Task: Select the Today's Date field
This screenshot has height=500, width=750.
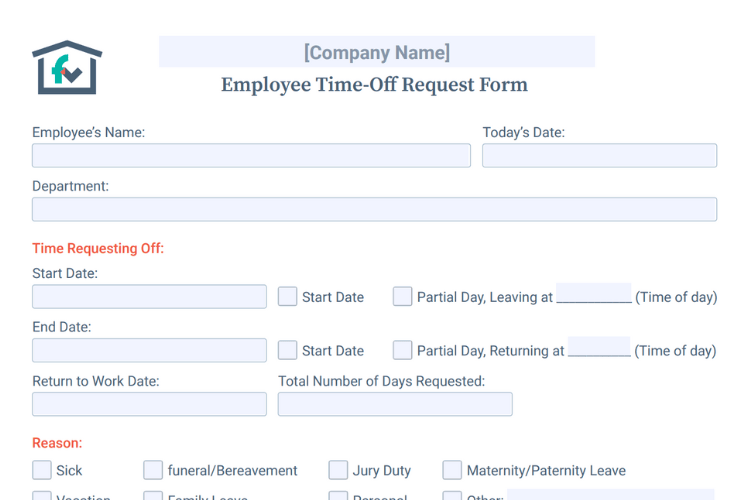Action: coord(599,156)
